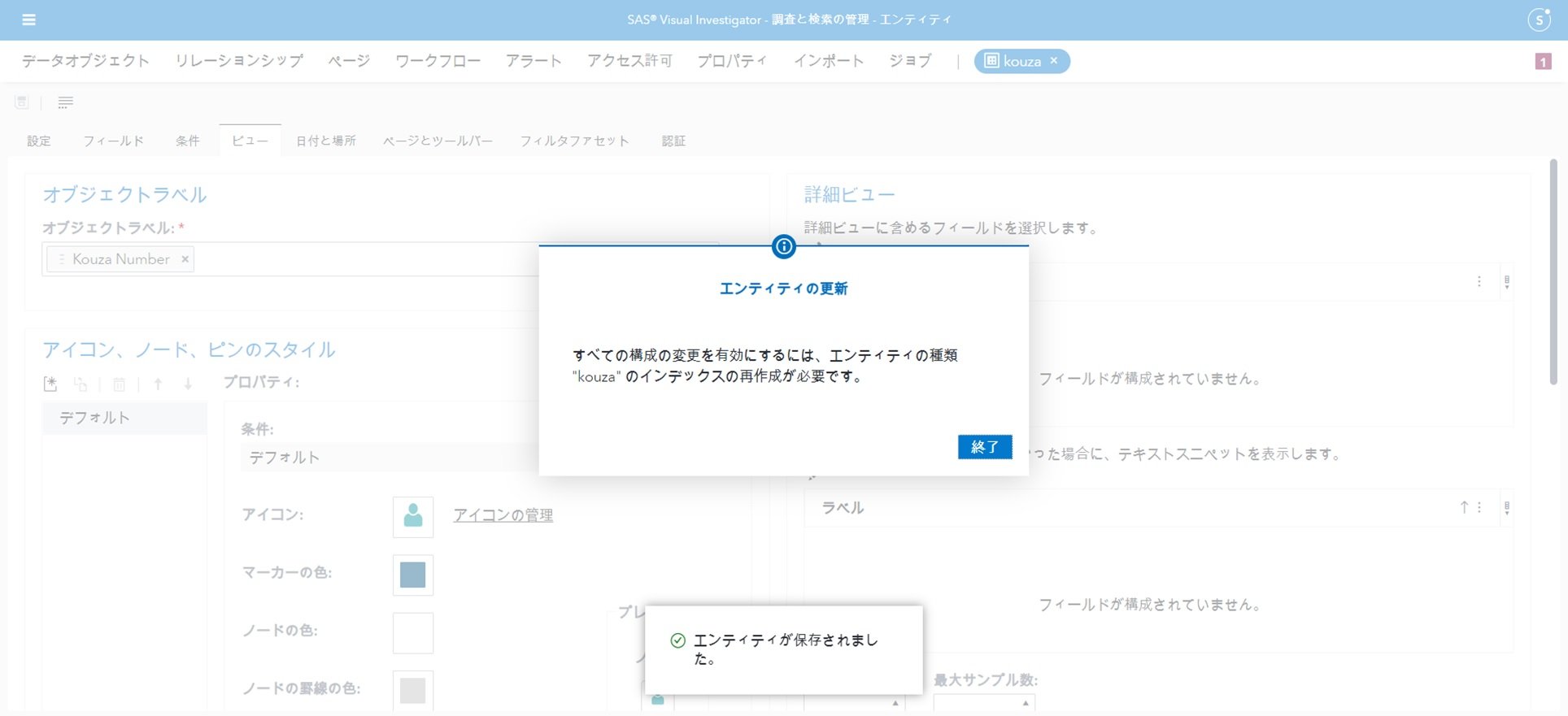1568x716 pixels.
Task: Click the delete style trash icon
Action: pos(119,384)
